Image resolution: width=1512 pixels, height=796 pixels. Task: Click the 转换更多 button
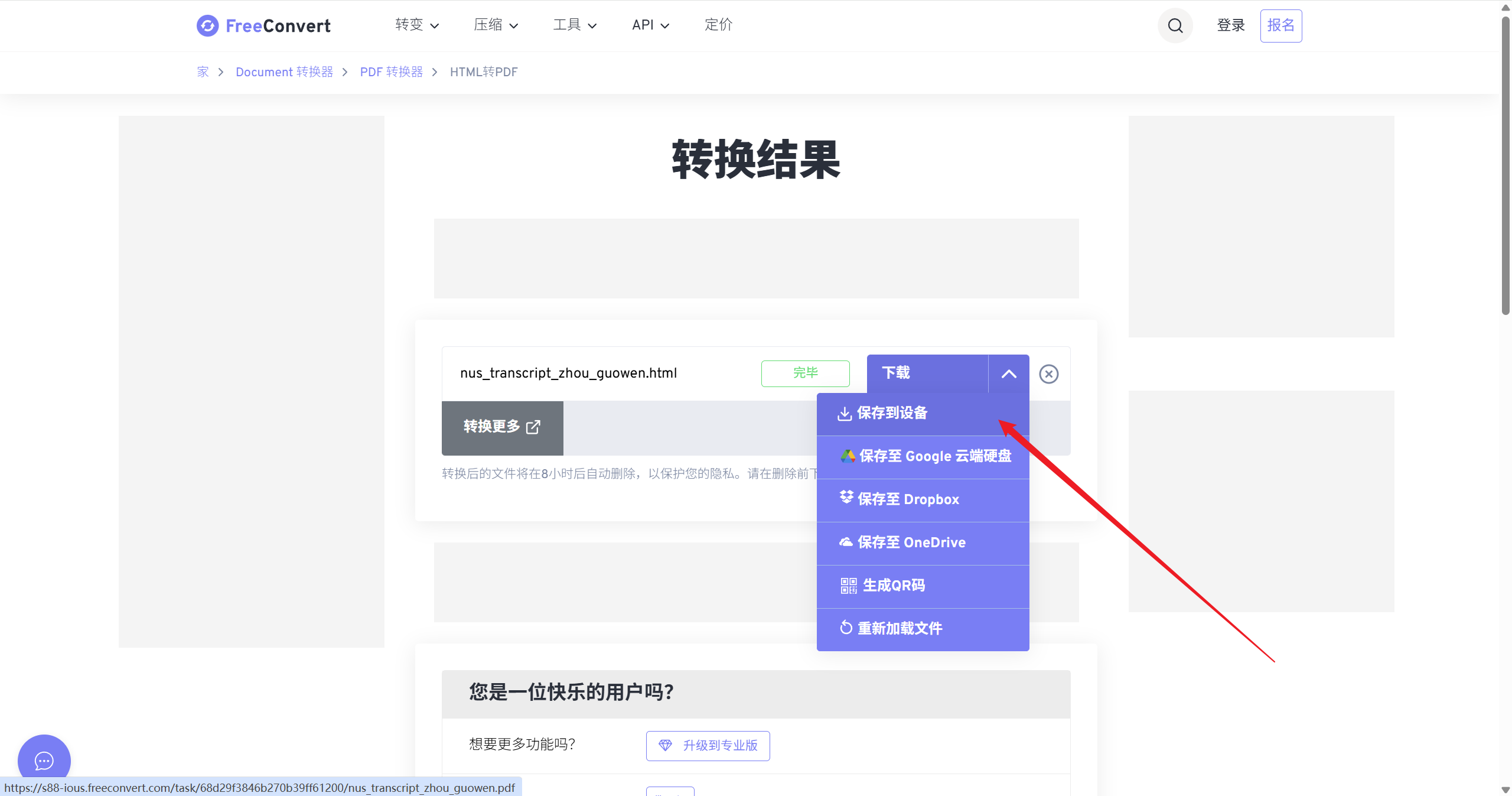coord(502,427)
